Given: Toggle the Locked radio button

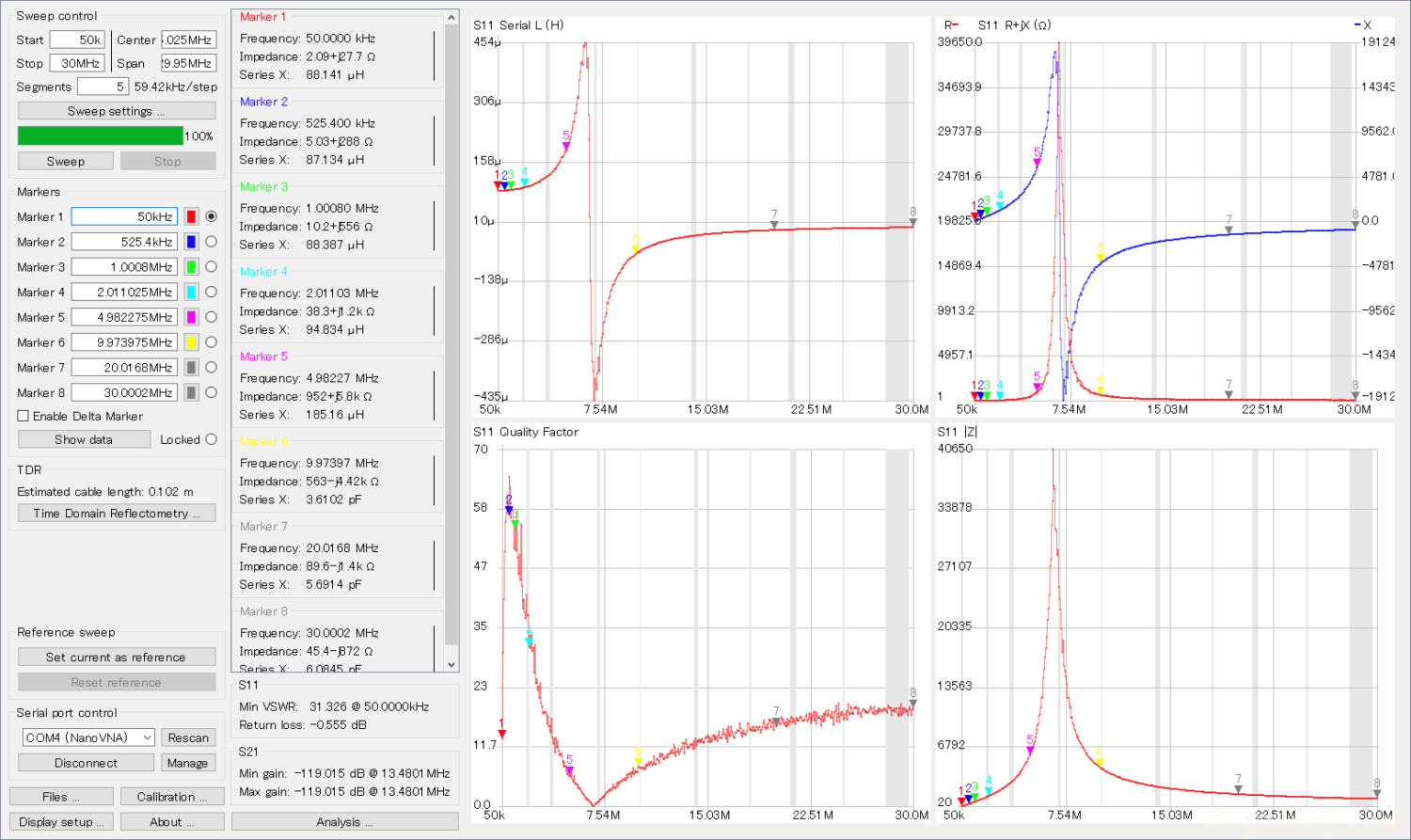Looking at the screenshot, I should pyautogui.click(x=211, y=439).
